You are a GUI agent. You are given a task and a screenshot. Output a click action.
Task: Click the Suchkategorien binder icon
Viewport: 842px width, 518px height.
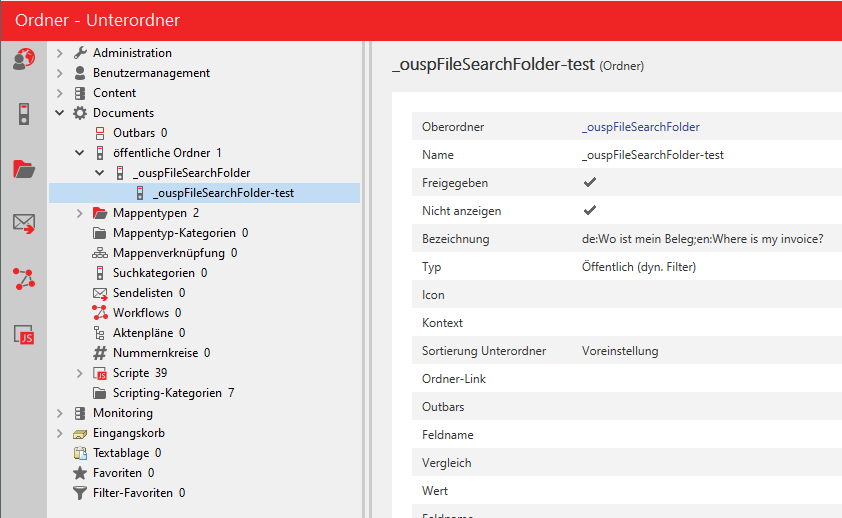pos(100,273)
